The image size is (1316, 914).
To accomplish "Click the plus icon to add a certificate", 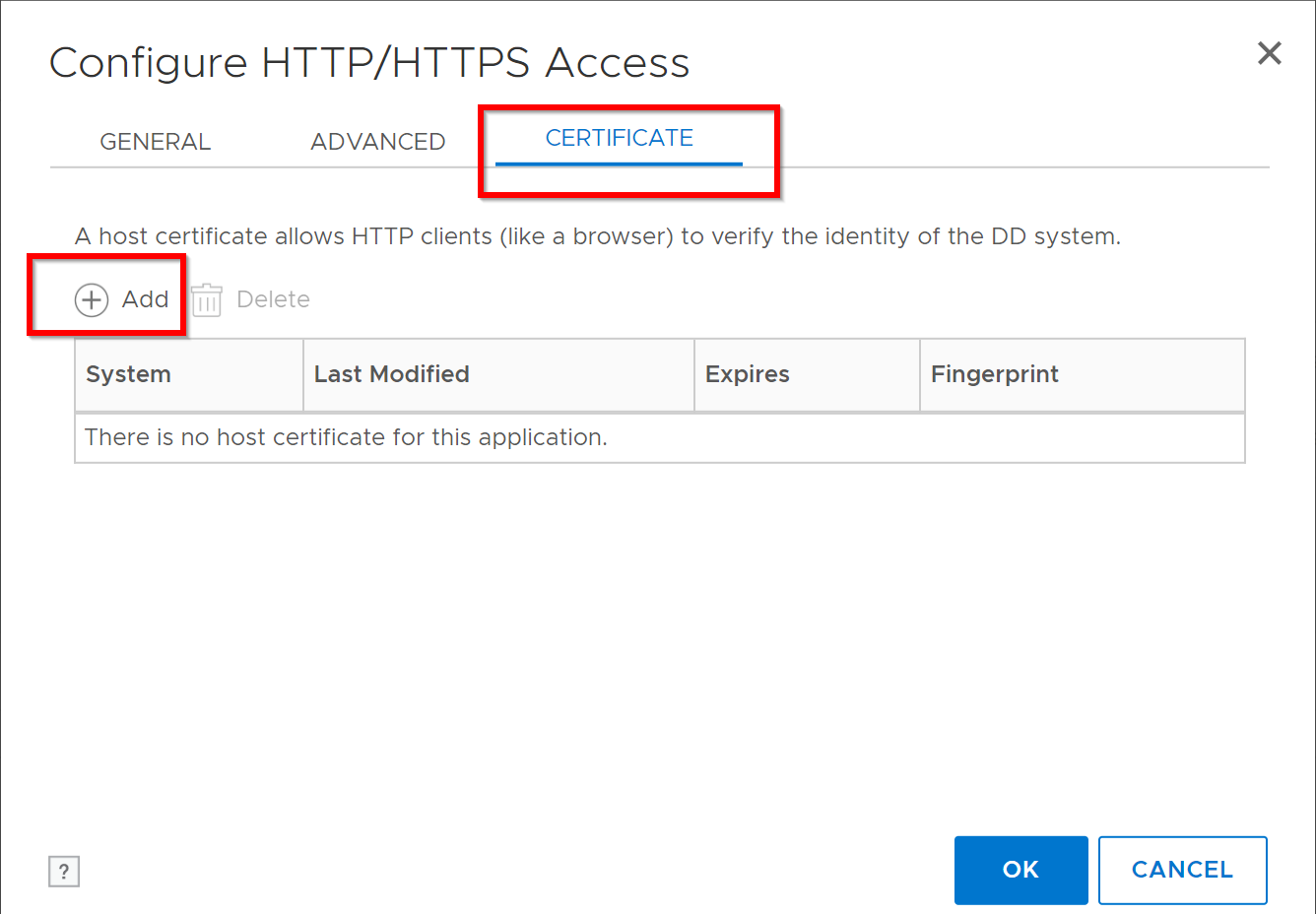I will pos(91,299).
